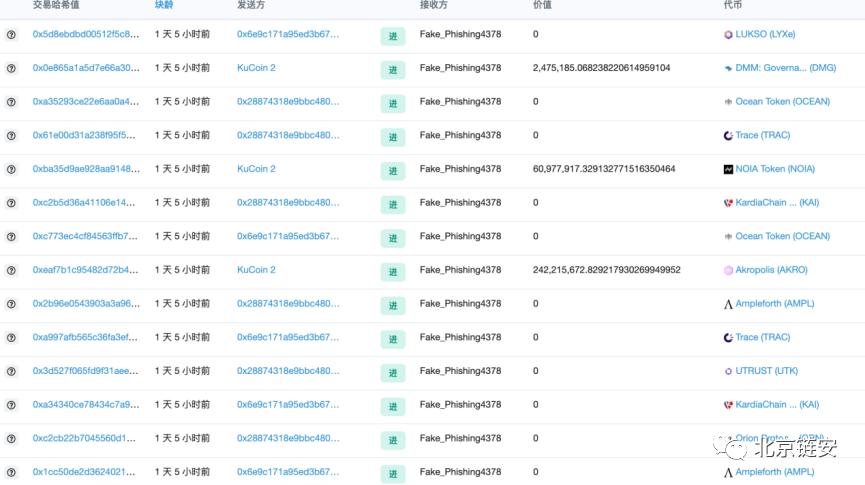
Task: Click the Akropolis token logo icon
Action: pos(728,270)
